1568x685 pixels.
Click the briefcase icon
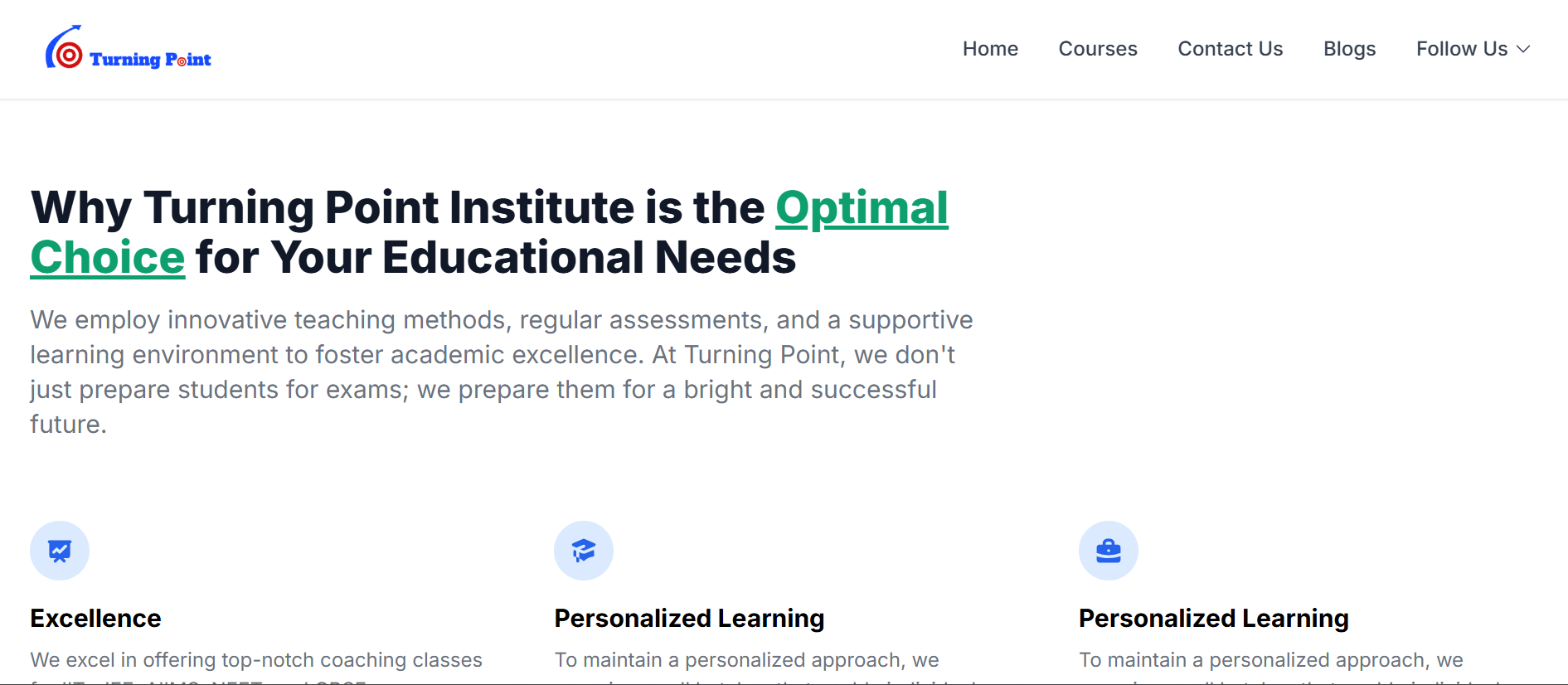coord(1108,551)
